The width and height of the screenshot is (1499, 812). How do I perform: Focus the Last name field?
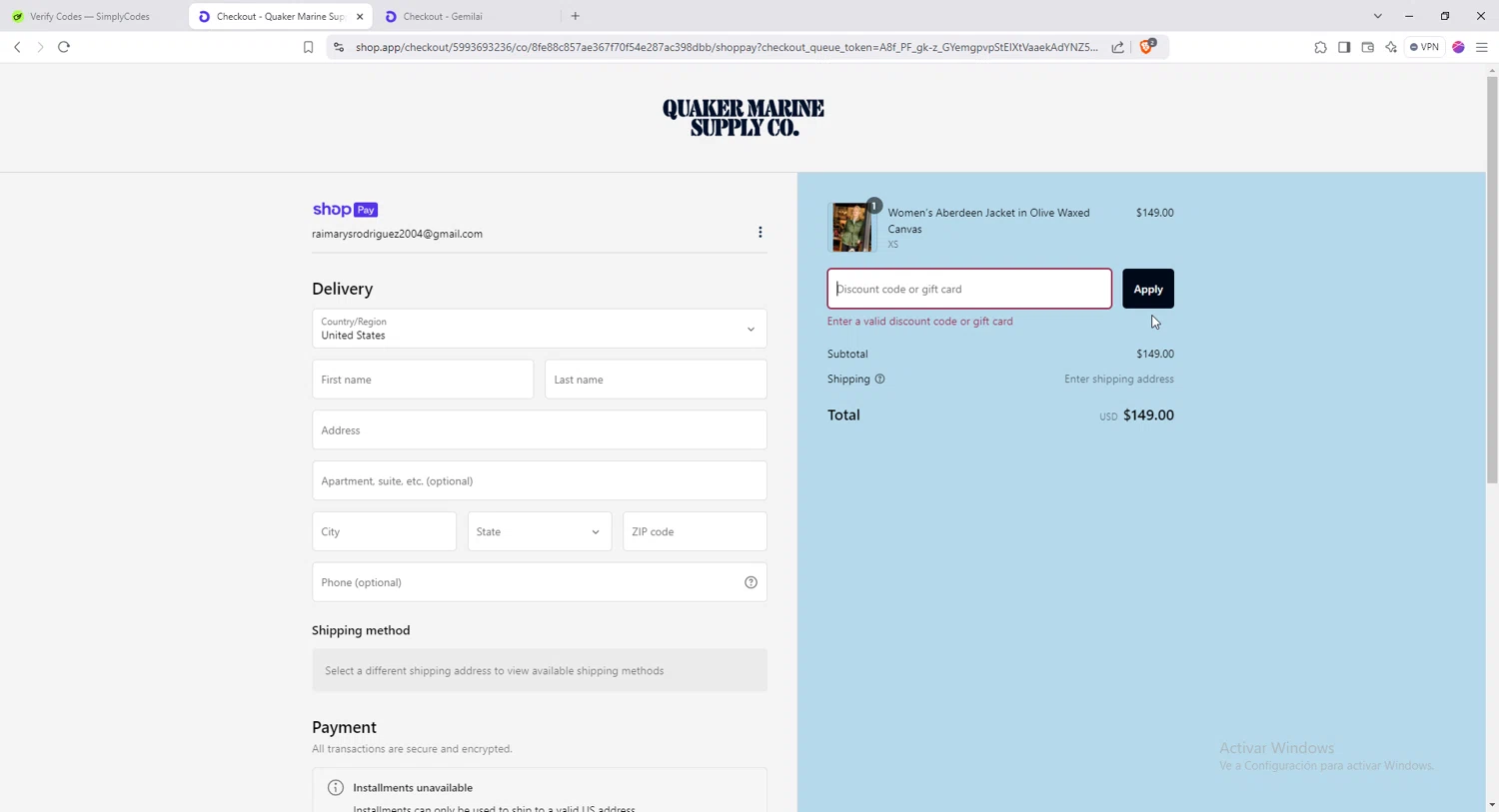coord(656,380)
